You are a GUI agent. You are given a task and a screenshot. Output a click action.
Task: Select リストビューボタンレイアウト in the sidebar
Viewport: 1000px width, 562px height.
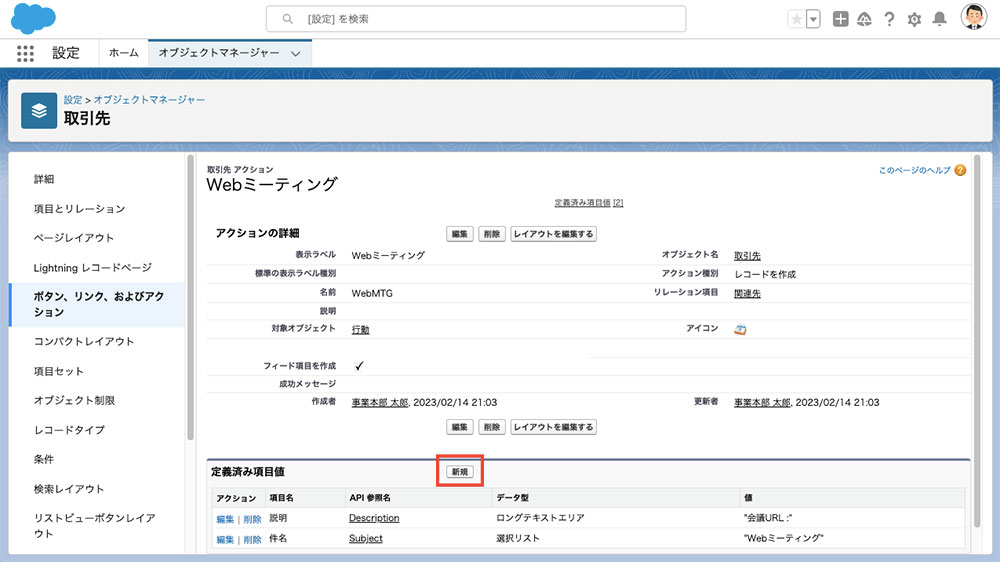[x=95, y=526]
